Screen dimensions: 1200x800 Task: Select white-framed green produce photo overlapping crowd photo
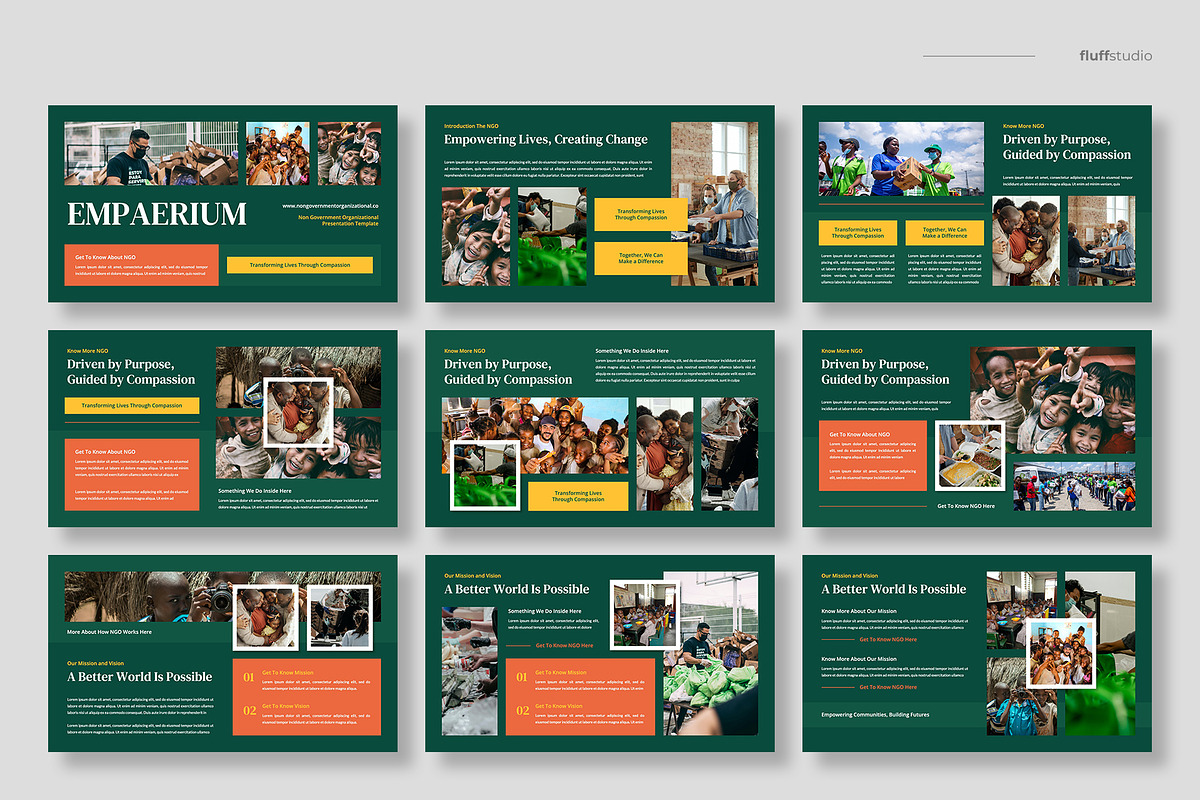pyautogui.click(x=485, y=474)
